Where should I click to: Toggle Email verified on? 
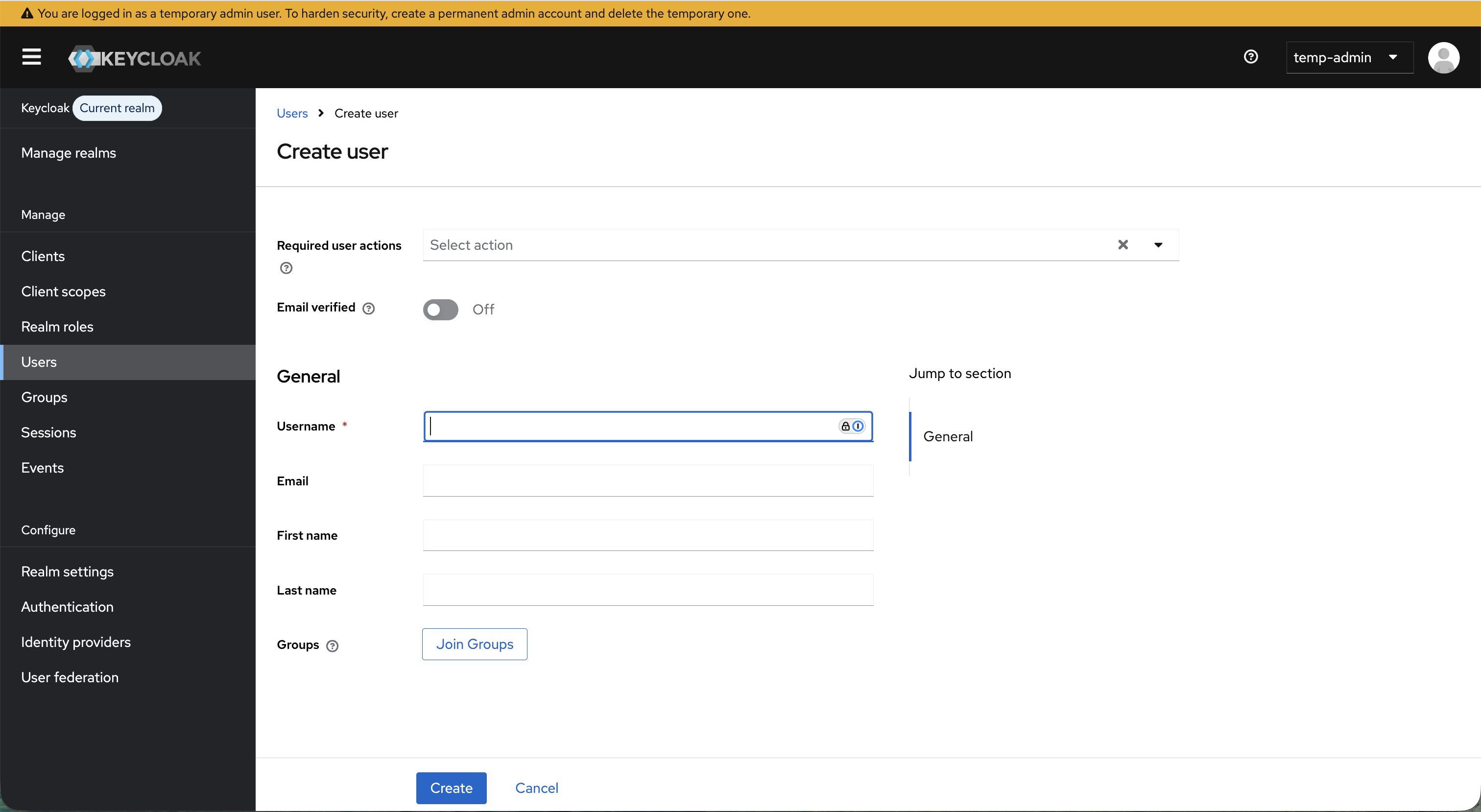[440, 310]
